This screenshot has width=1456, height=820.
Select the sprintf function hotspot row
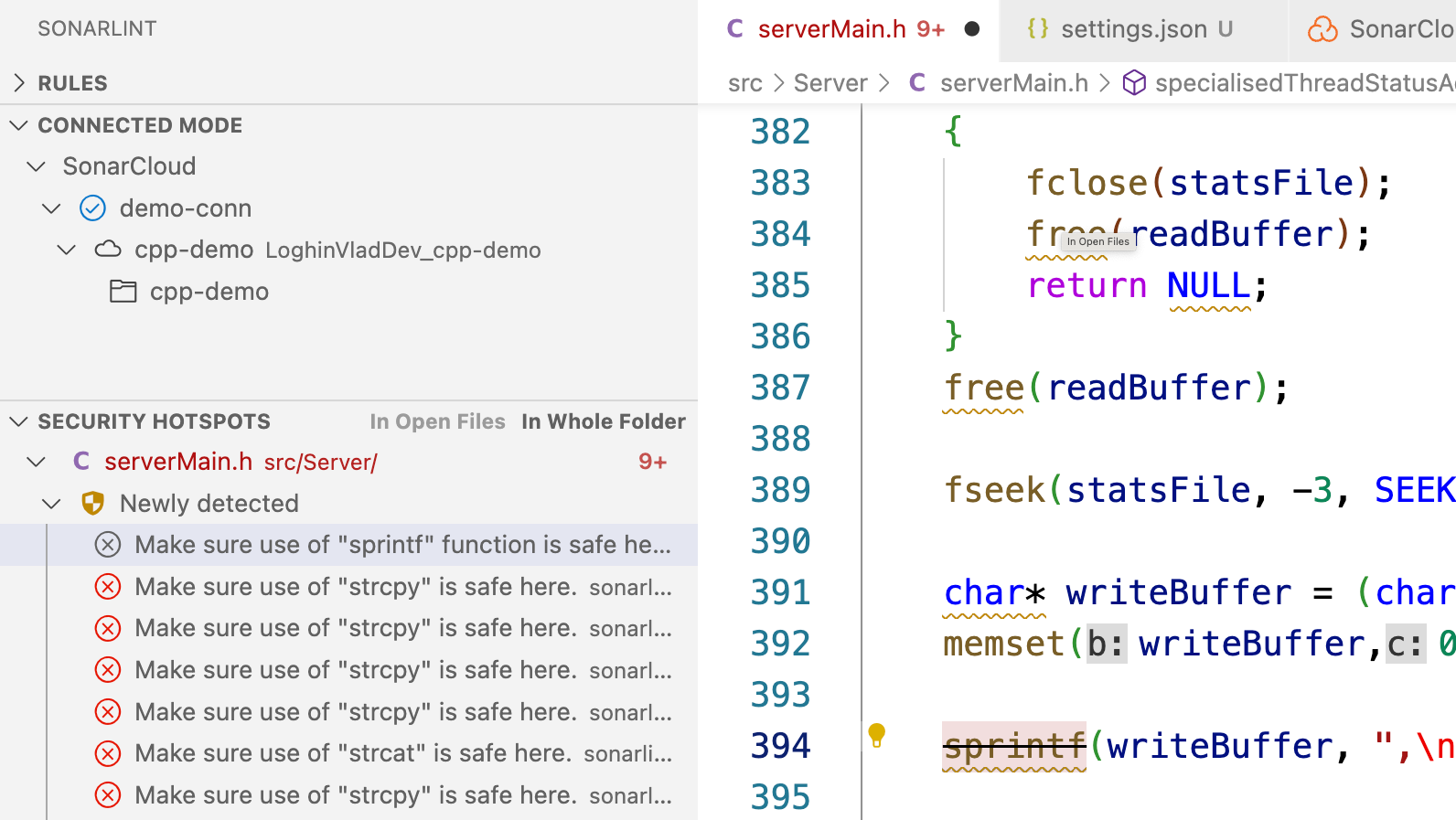(348, 545)
